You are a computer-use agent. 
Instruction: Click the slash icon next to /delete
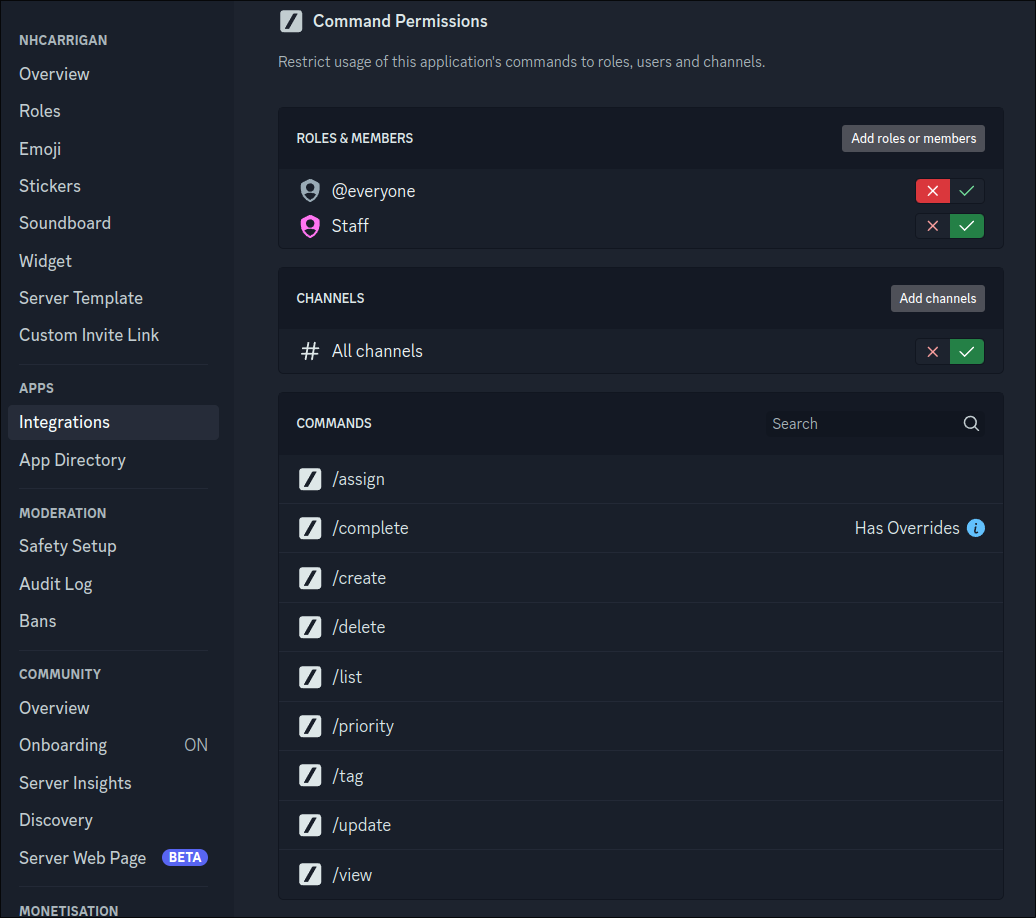310,627
